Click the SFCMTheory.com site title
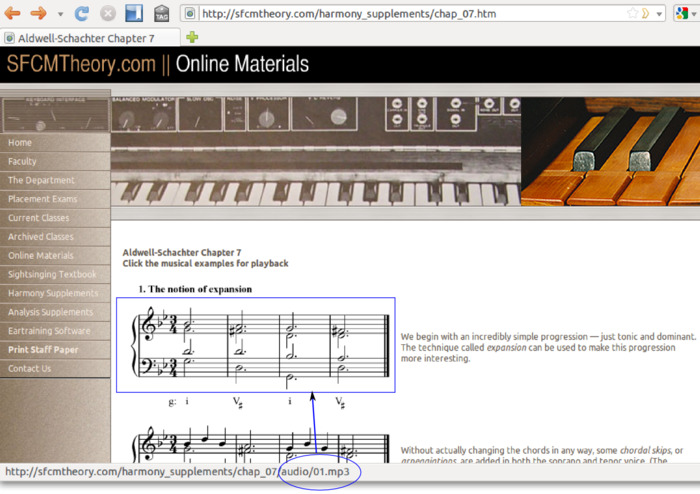The height and width of the screenshot is (494, 700). click(81, 64)
